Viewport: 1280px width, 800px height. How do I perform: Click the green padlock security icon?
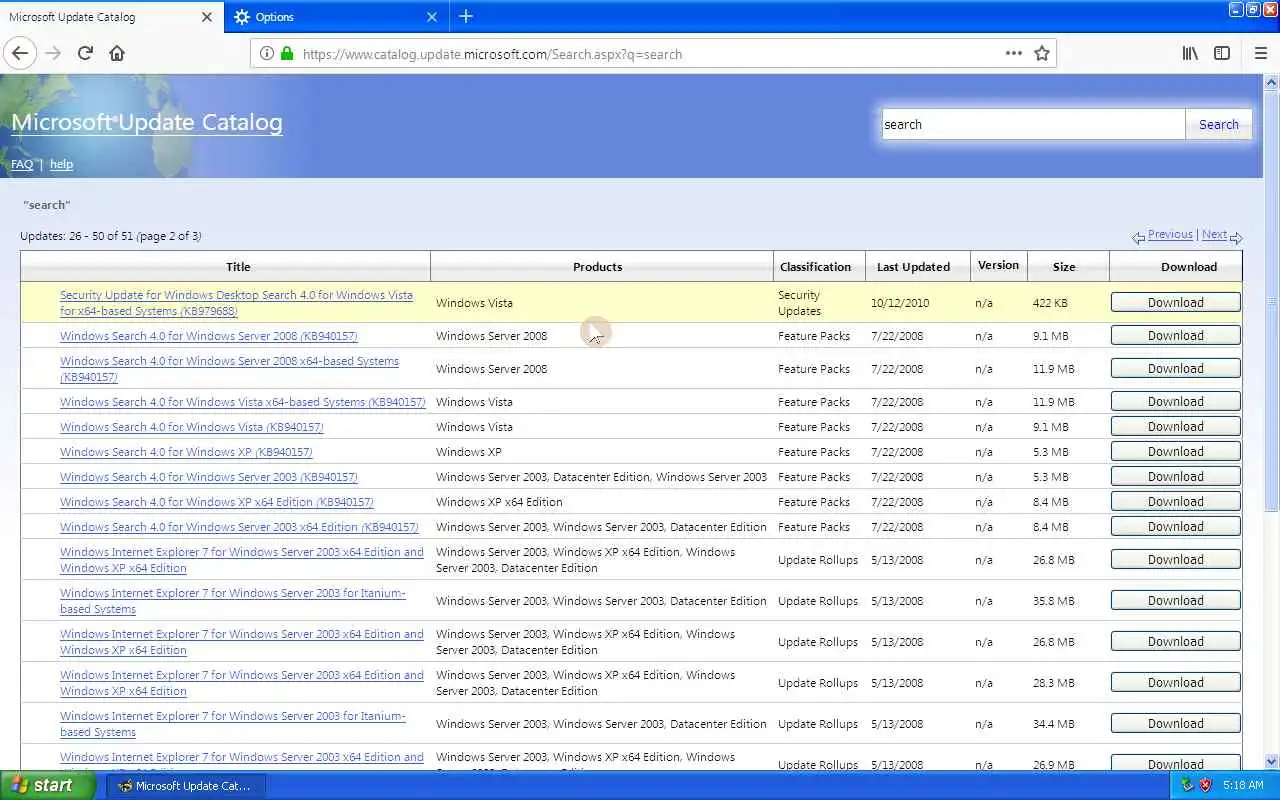(287, 54)
